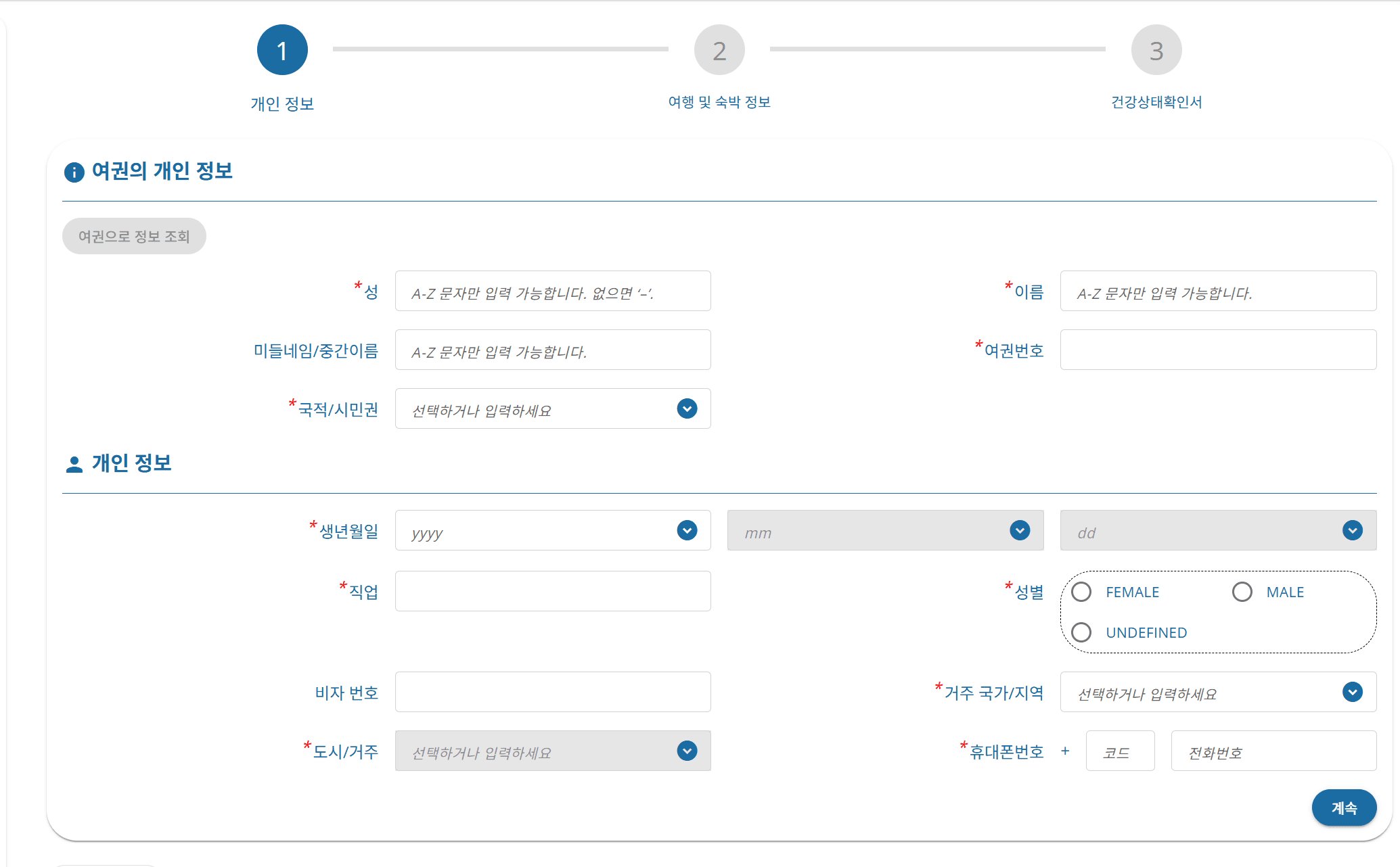Open the mm birth month dropdown

coord(884,531)
